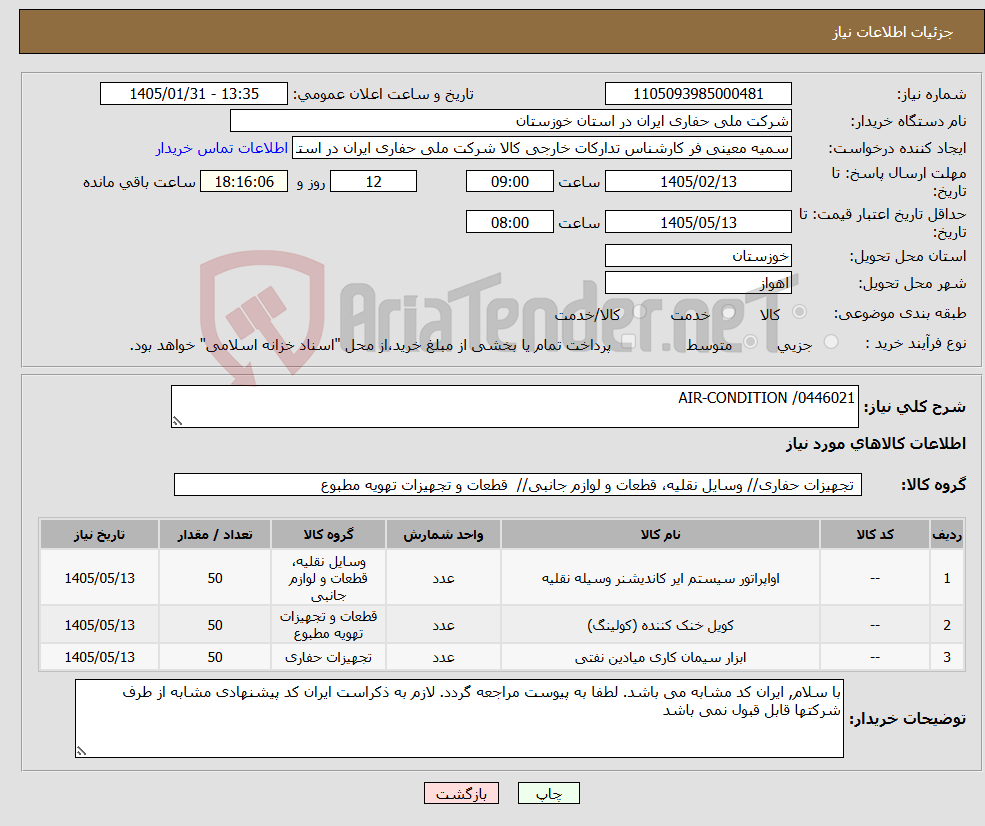Click the buyer notes text area
Viewport: 985px width, 826px height.
click(x=459, y=718)
